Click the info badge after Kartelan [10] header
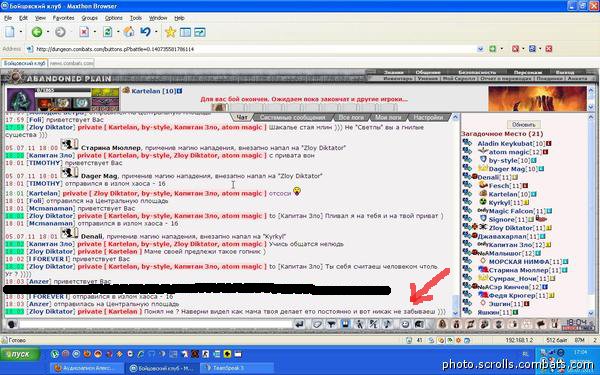The image size is (600, 375). coord(179,91)
